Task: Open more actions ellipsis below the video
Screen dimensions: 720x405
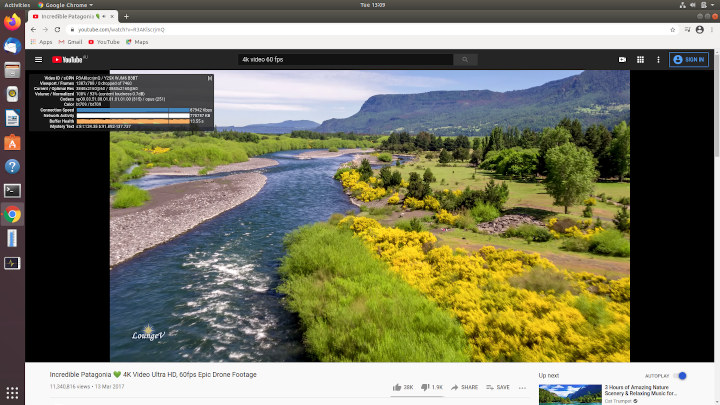Action: 522,388
